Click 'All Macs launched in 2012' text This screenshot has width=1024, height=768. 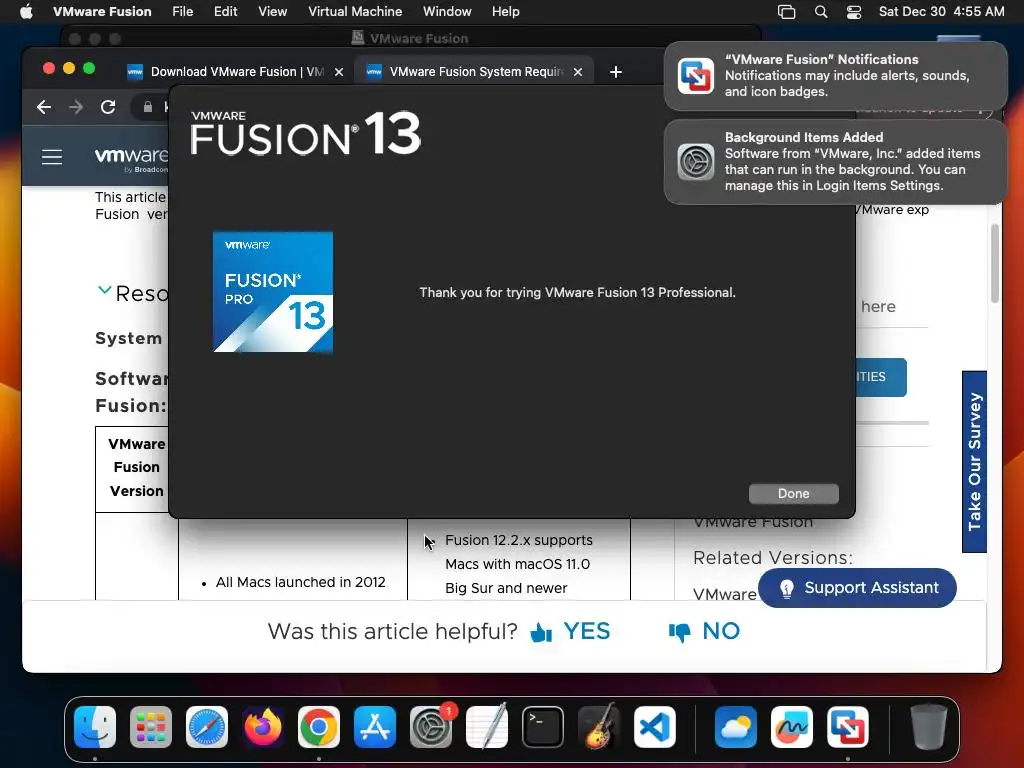click(300, 582)
